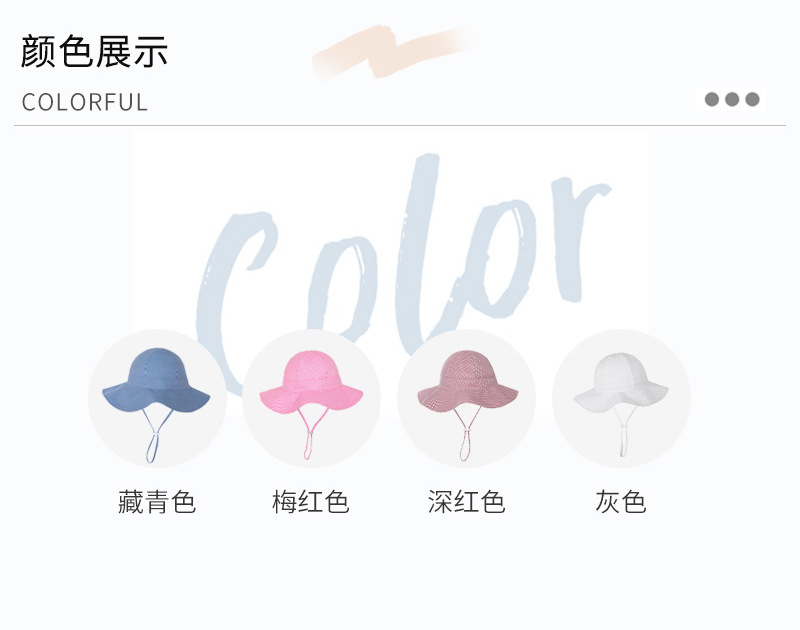800x630 pixels.
Task: Click the navy blue hat thumbnail
Action: 157,398
